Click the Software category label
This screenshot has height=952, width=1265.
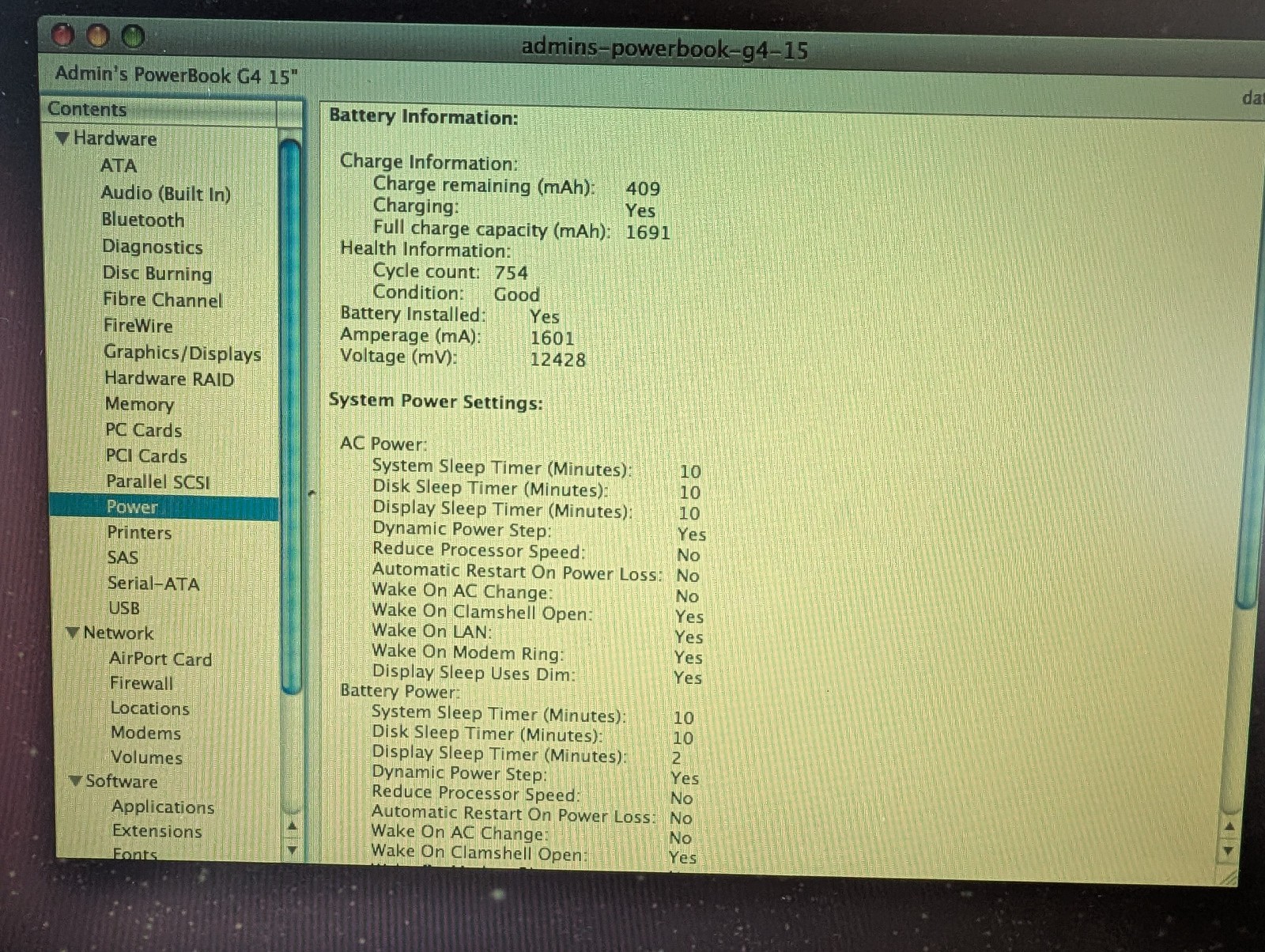click(x=122, y=781)
